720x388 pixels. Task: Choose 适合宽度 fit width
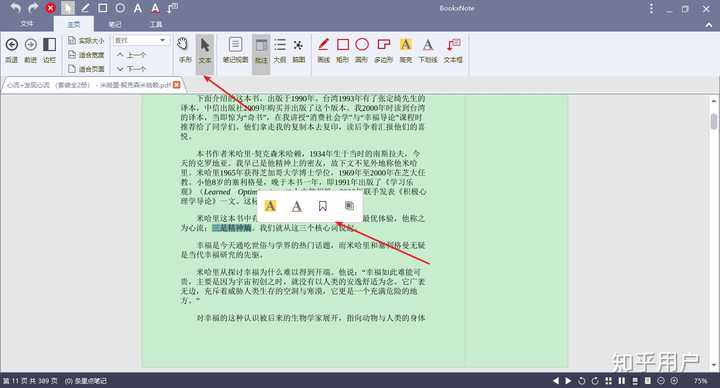tap(86, 55)
